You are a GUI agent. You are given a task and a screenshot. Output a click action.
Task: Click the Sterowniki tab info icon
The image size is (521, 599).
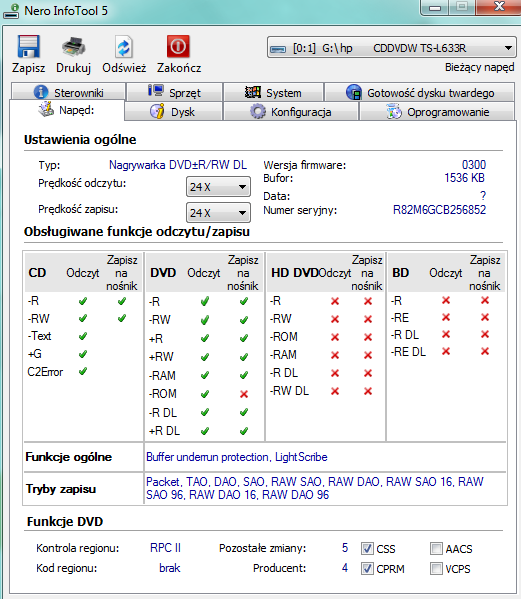[41, 92]
